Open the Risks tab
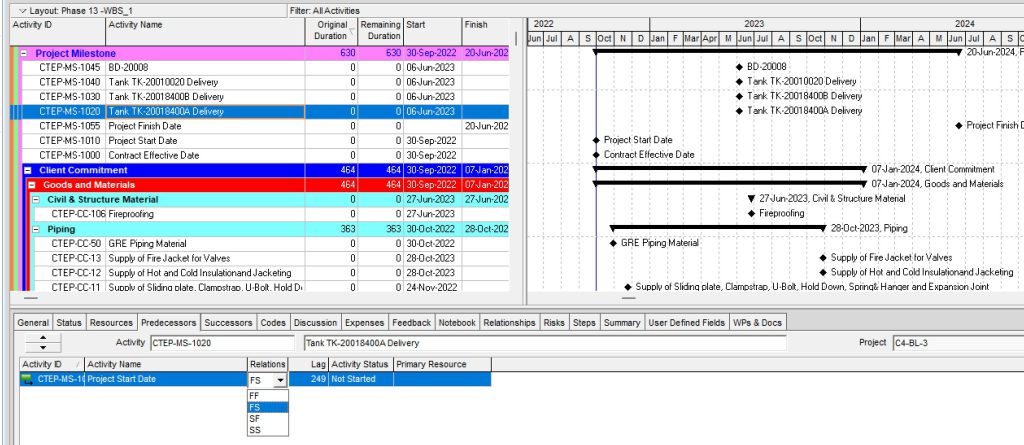The image size is (1024, 445). point(554,323)
